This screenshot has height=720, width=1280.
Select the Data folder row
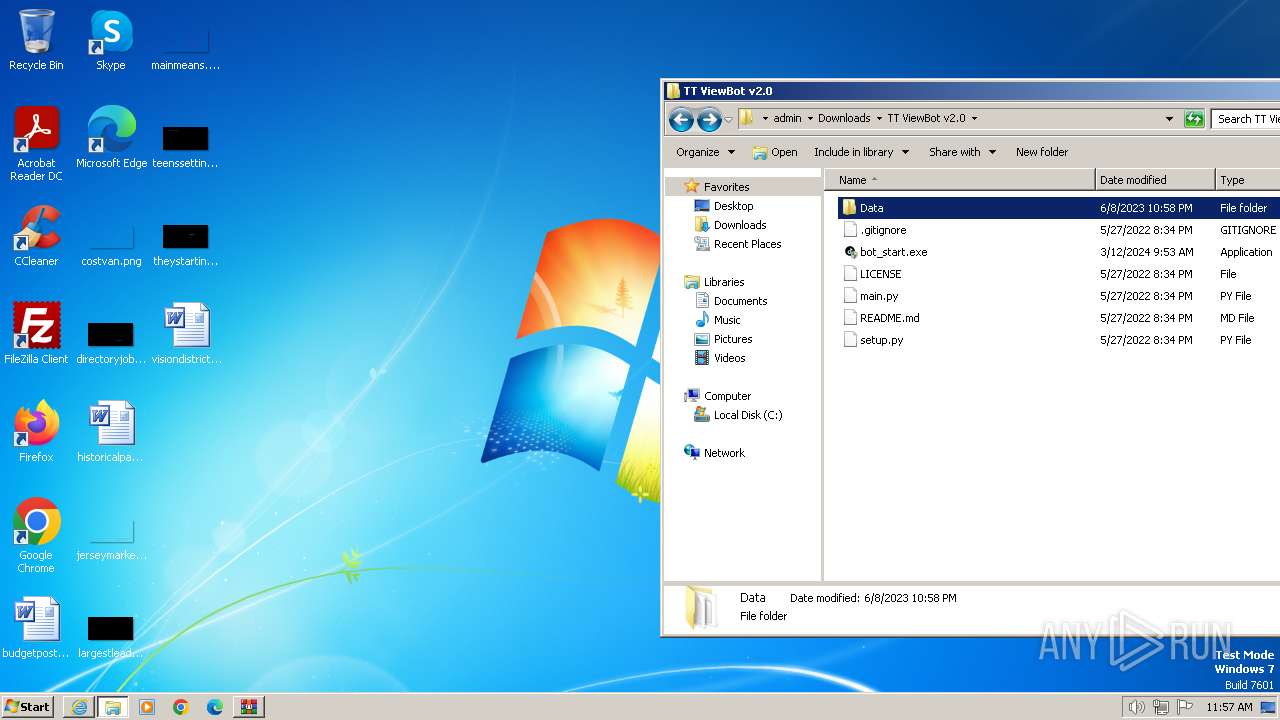[x=1058, y=208]
